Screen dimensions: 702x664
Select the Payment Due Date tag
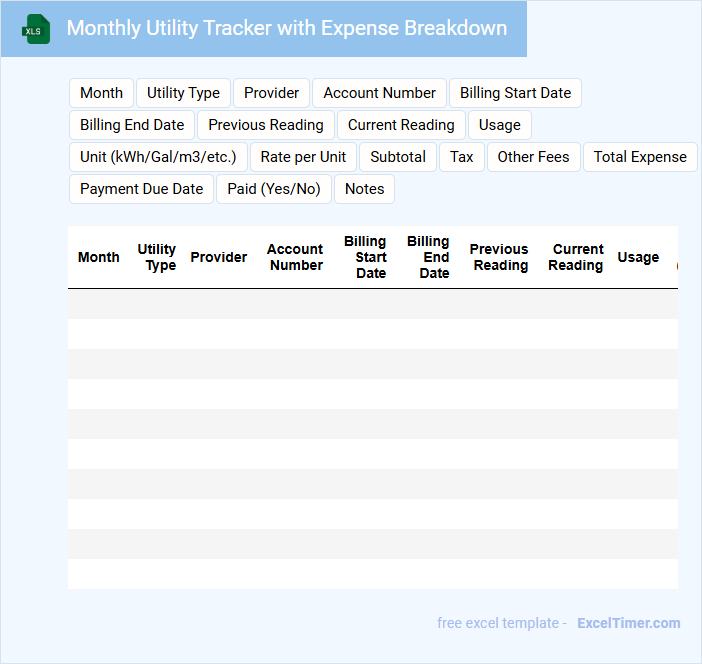click(141, 189)
